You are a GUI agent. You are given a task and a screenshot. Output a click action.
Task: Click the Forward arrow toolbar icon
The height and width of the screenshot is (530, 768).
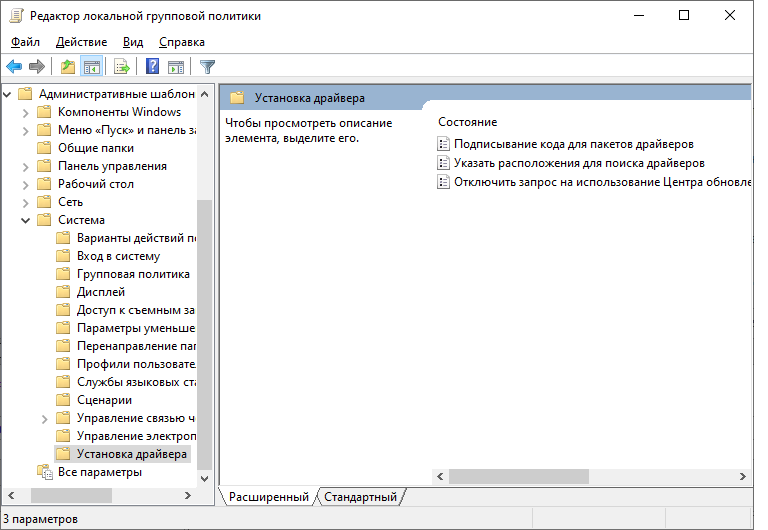tap(37, 66)
